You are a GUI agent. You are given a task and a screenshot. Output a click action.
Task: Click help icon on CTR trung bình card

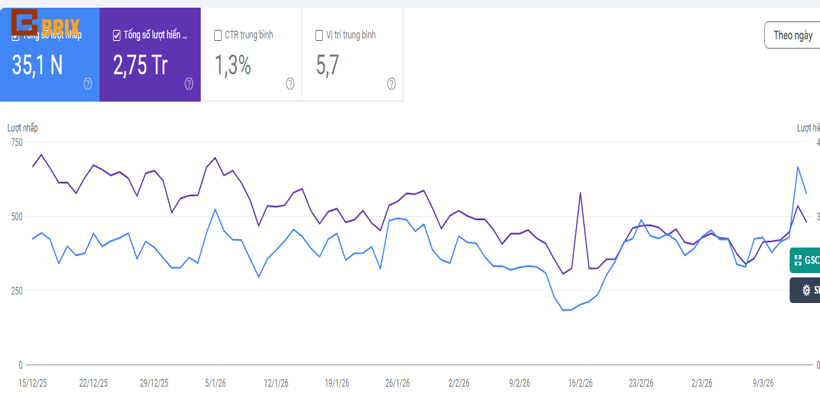click(290, 84)
